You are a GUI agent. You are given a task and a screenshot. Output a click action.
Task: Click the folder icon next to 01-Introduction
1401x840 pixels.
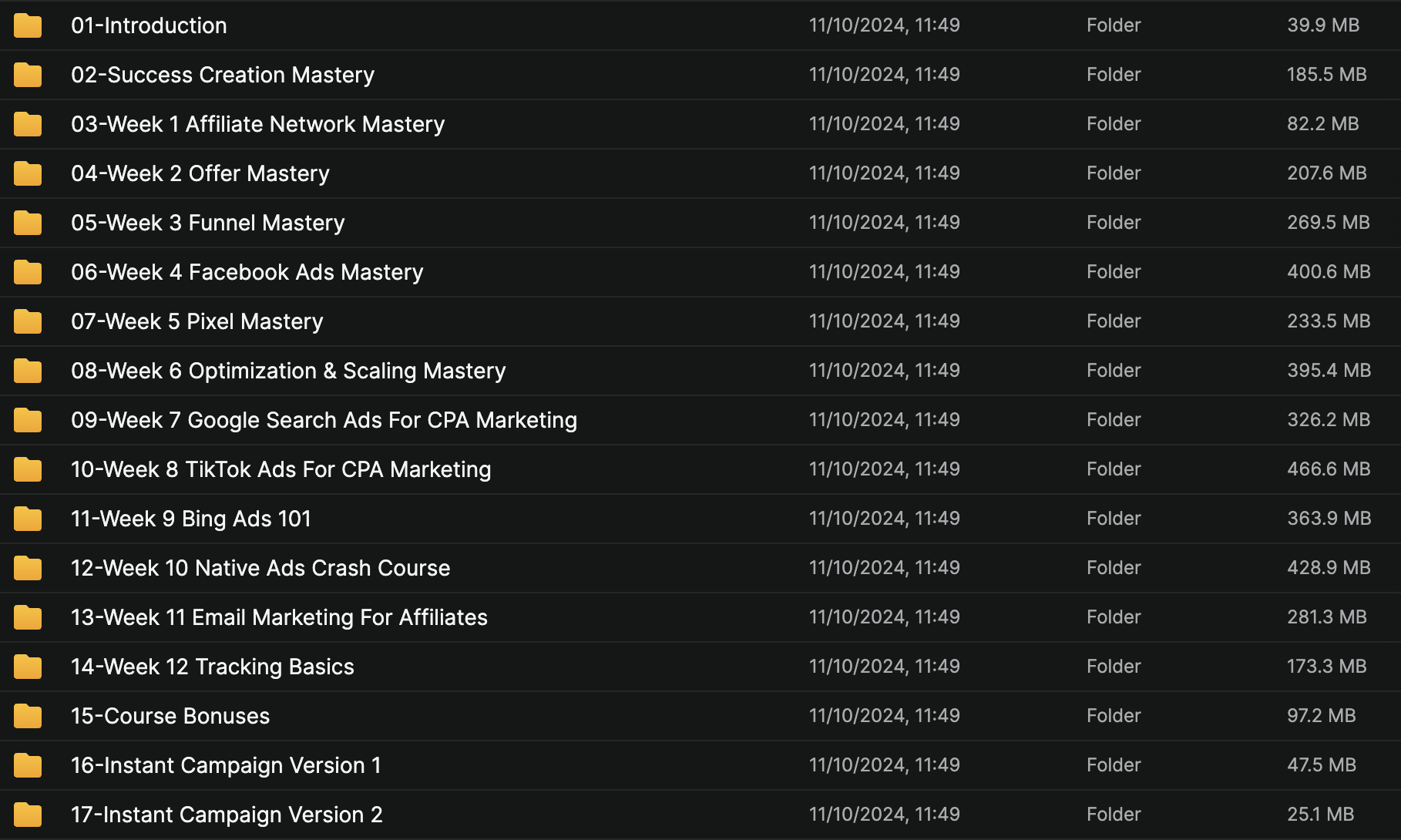coord(28,25)
